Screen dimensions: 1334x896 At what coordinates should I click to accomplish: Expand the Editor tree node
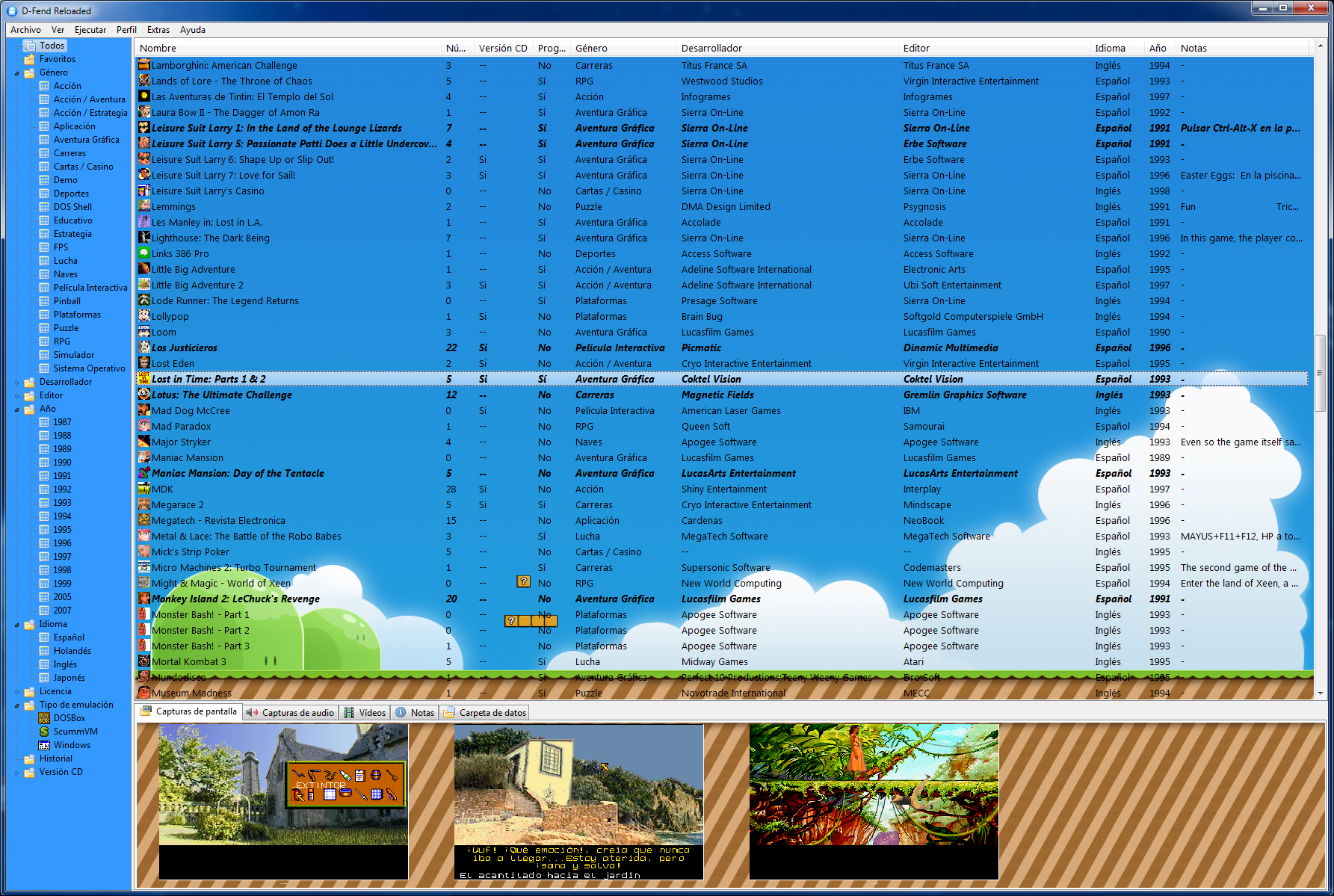click(x=16, y=395)
